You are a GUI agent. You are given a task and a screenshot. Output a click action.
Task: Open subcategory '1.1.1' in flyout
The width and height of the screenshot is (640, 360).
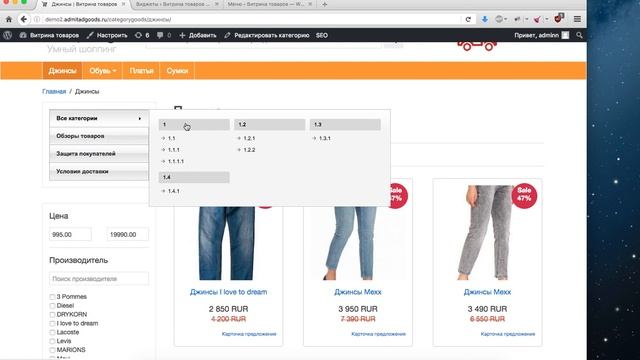(x=173, y=150)
